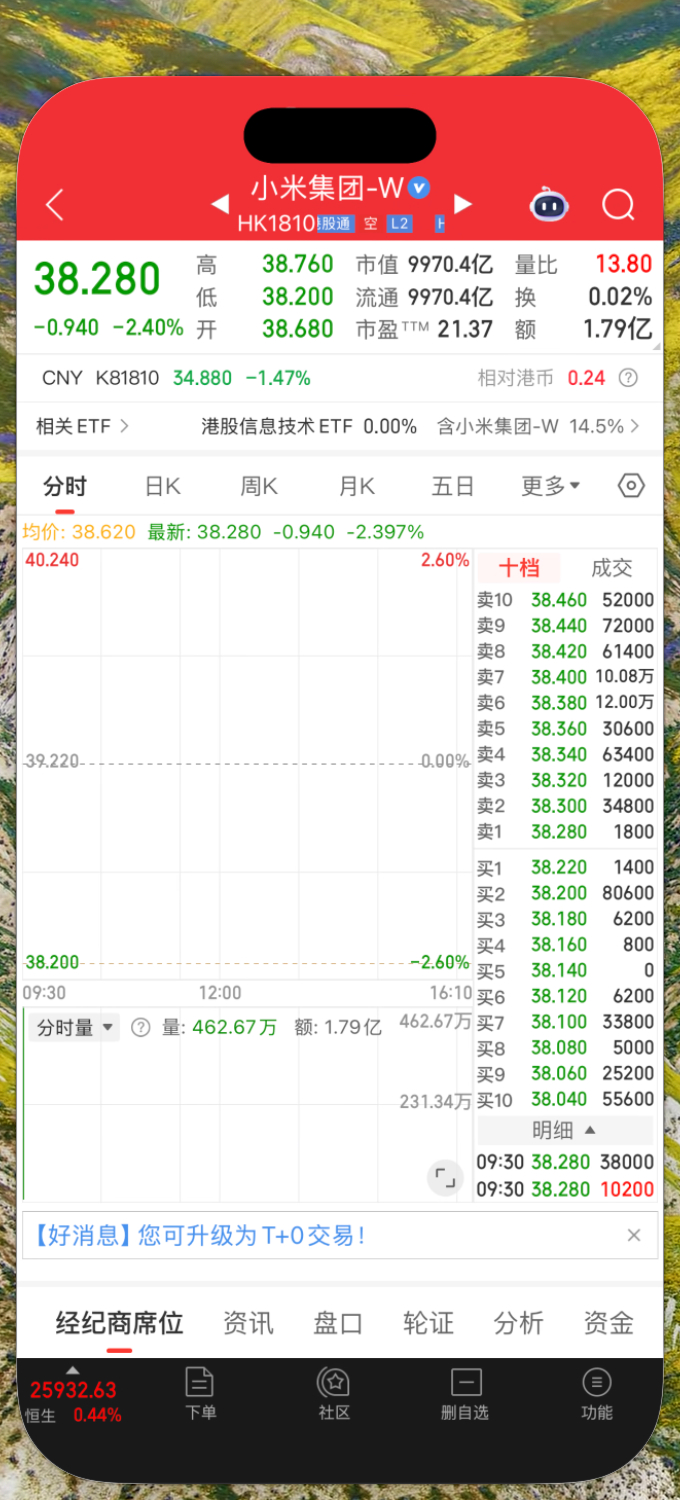Viewport: 680px width, 1500px height.
Task: Tap trade detail row with 38000 volume
Action: point(565,1163)
